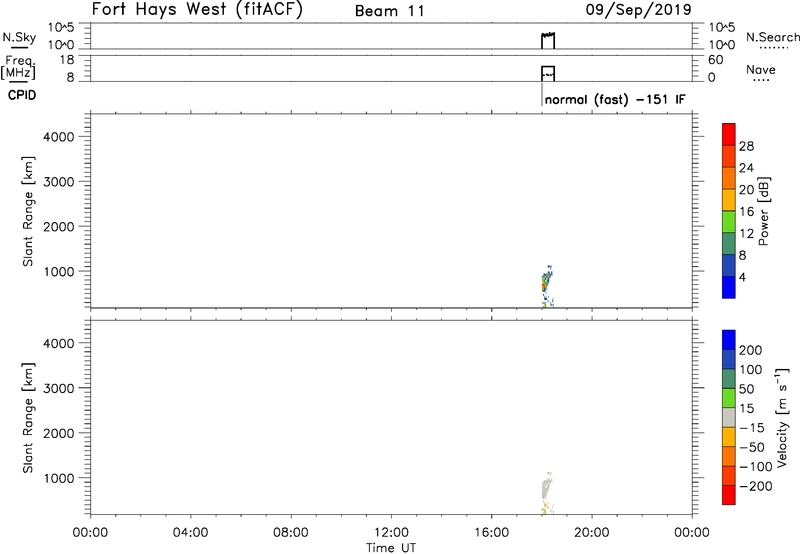Click 'Slant Range [km]' label of power panel
Image resolution: width=800 pixels, height=554 pixels.
(x=28, y=211)
